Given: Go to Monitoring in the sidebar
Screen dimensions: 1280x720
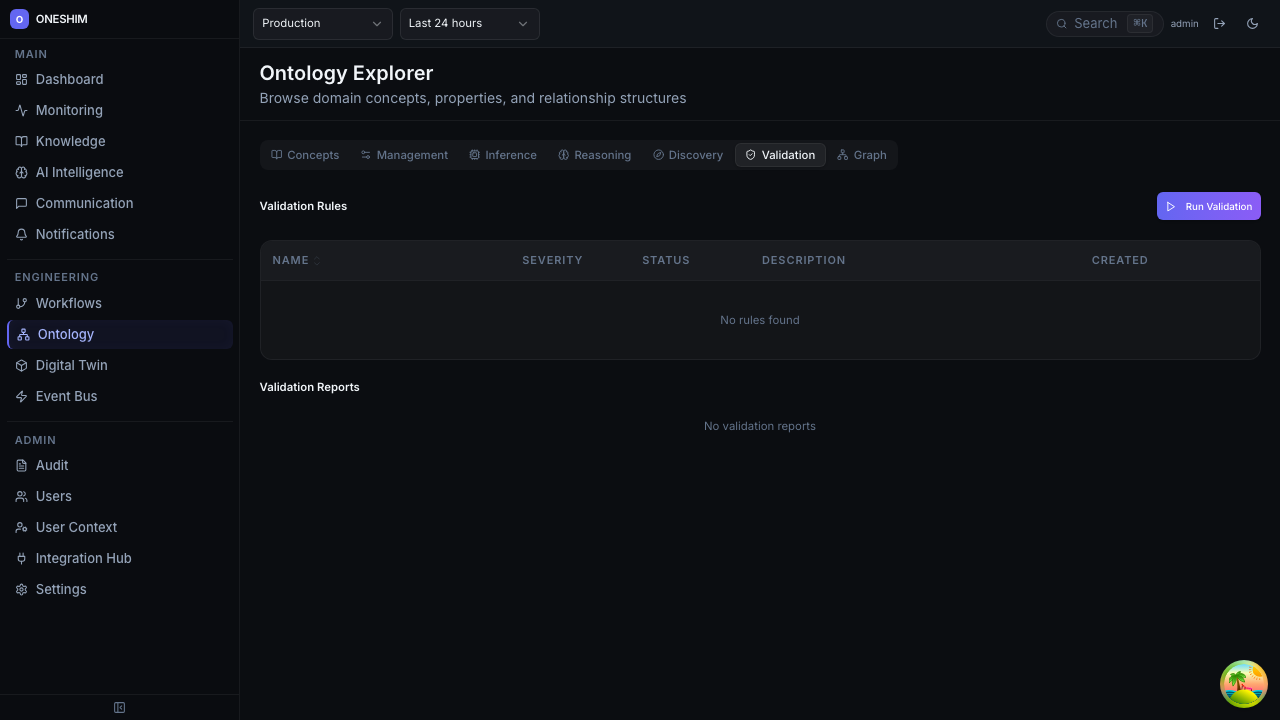Looking at the screenshot, I should [x=69, y=110].
